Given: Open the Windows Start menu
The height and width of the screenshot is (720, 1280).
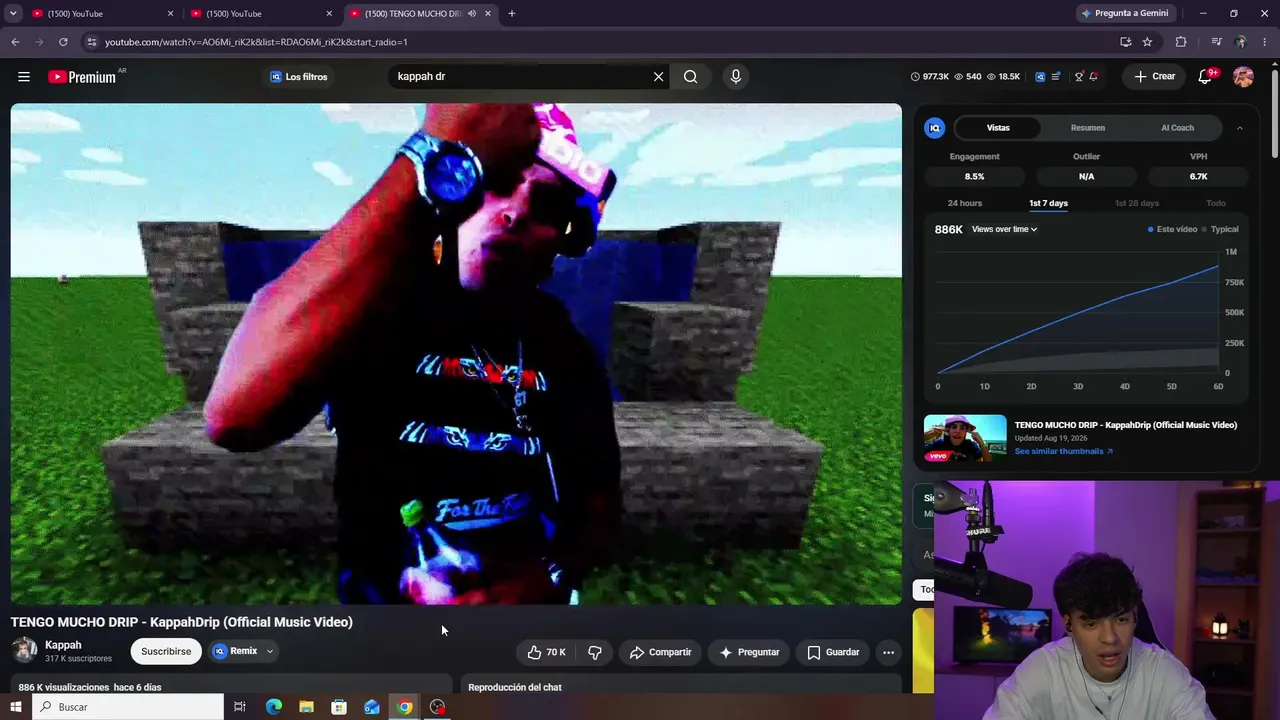Looking at the screenshot, I should pos(15,707).
